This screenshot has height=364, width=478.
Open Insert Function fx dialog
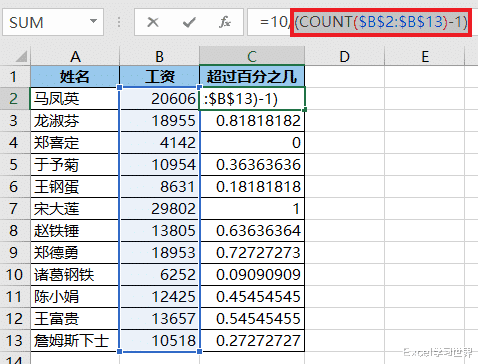click(x=225, y=22)
